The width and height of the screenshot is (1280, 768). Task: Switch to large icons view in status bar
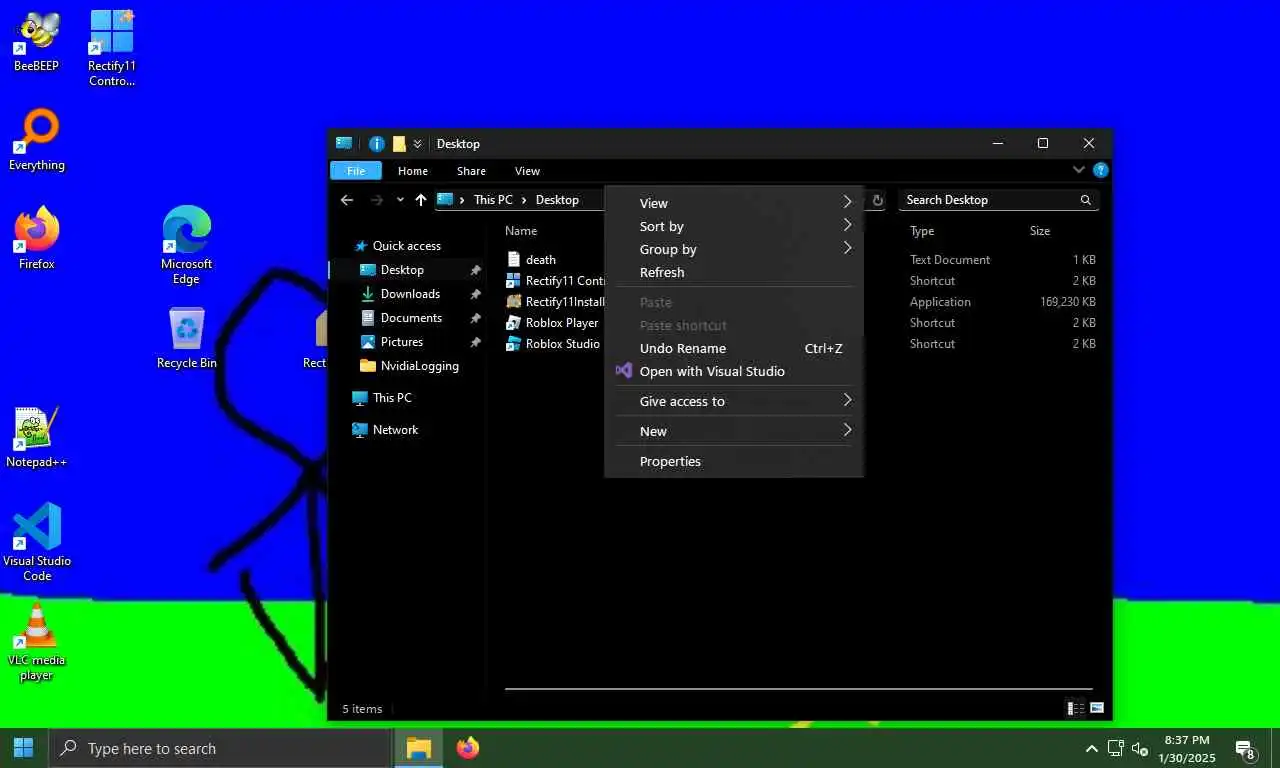(1097, 708)
